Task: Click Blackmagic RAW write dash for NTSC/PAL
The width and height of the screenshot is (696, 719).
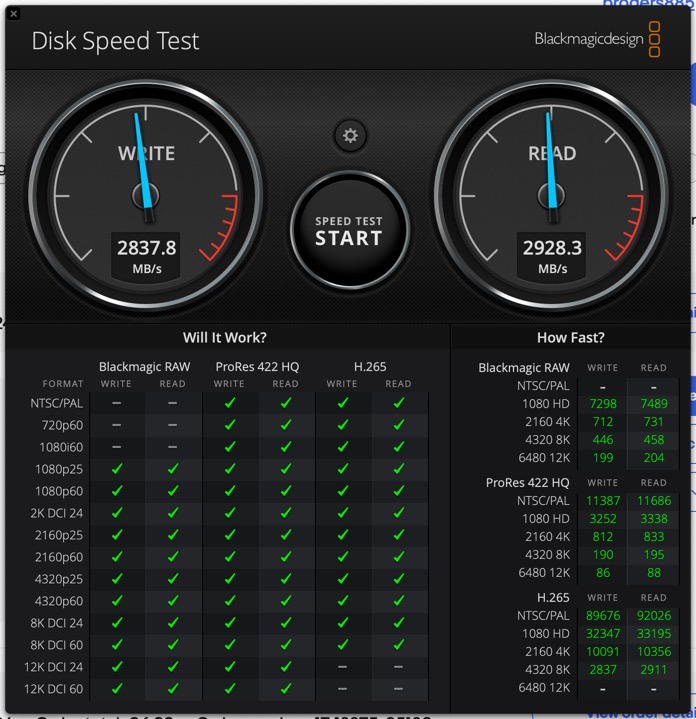Action: (x=116, y=403)
